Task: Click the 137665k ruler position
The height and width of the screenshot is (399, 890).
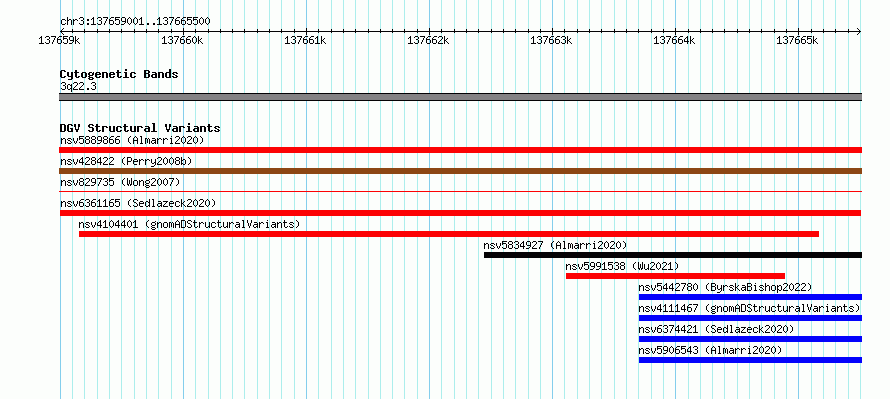Action: 797,40
